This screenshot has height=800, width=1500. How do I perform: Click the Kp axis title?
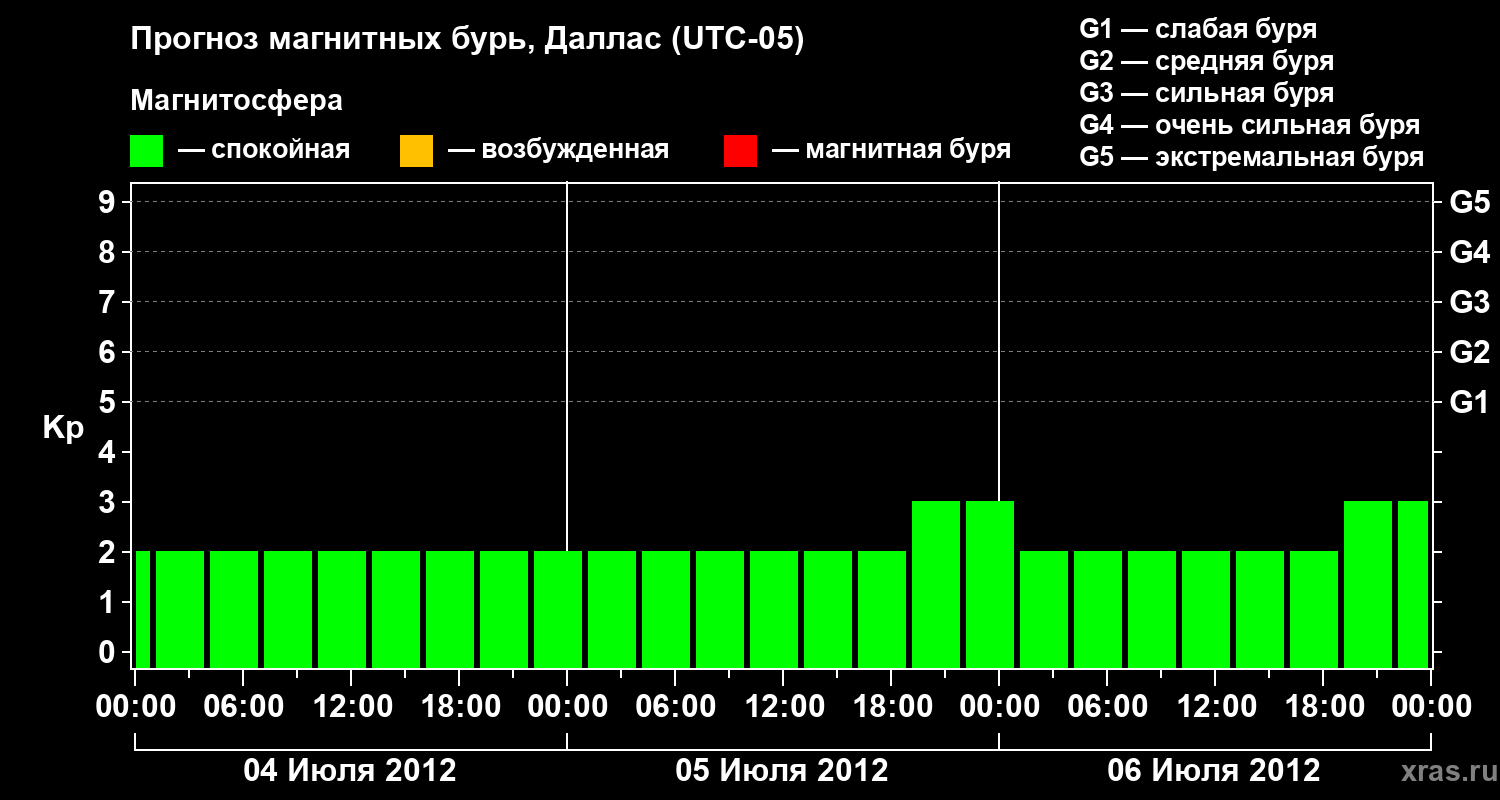coord(63,428)
